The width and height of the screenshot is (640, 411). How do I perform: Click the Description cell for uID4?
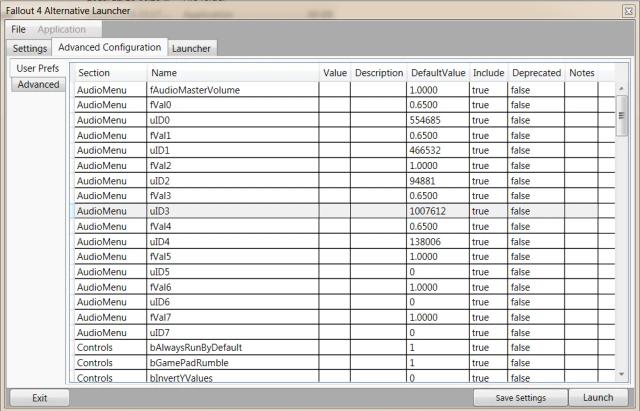pyautogui.click(x=379, y=242)
